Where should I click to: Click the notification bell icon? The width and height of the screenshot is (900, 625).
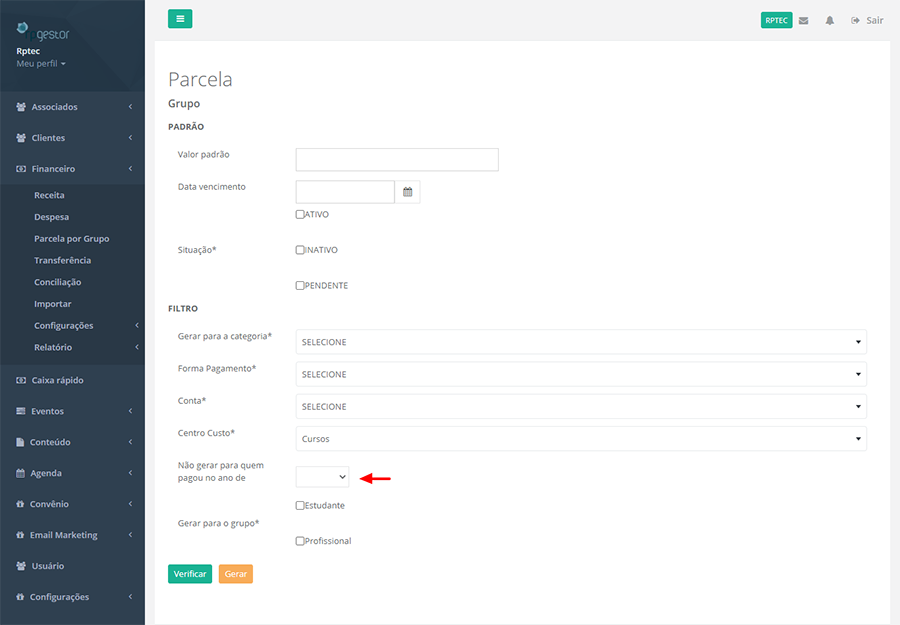pos(829,20)
